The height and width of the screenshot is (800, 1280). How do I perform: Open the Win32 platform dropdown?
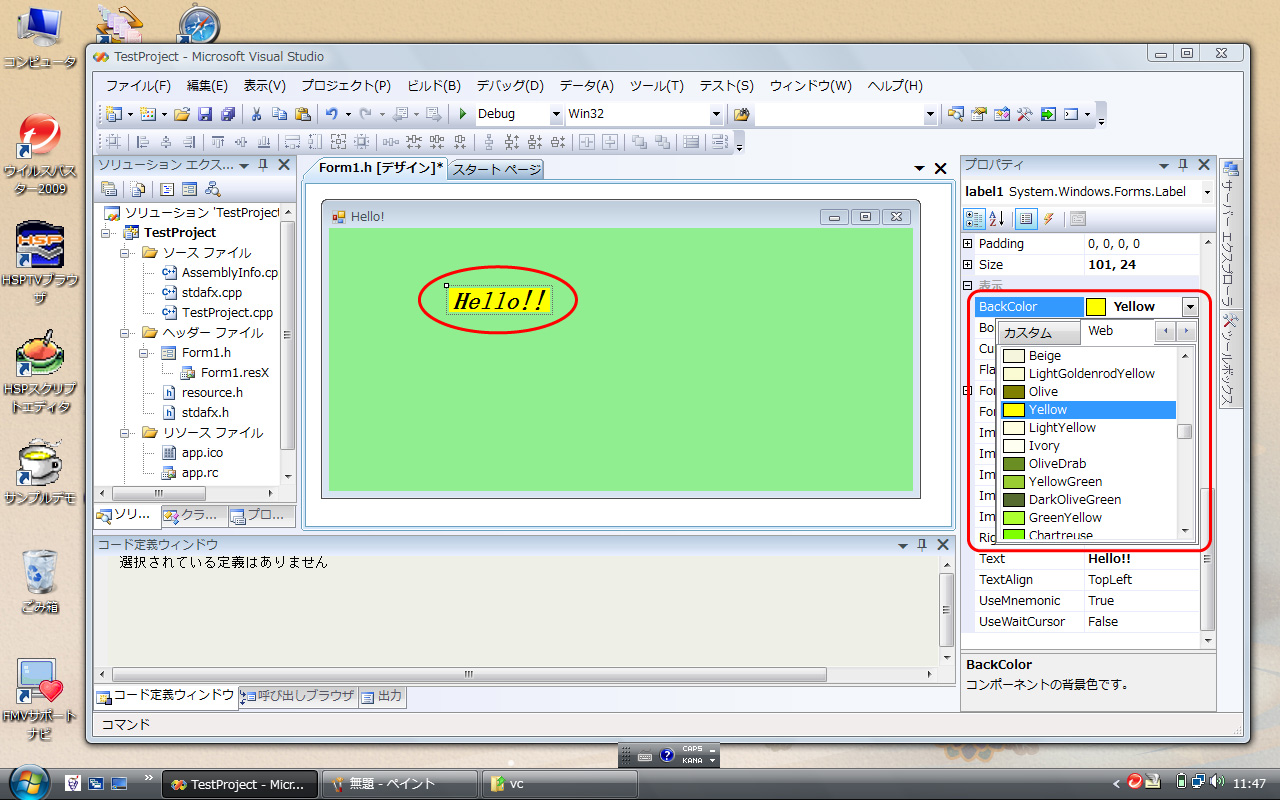coord(716,114)
